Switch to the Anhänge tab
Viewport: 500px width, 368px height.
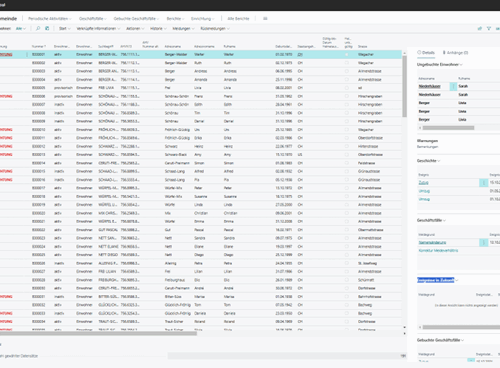455,53
